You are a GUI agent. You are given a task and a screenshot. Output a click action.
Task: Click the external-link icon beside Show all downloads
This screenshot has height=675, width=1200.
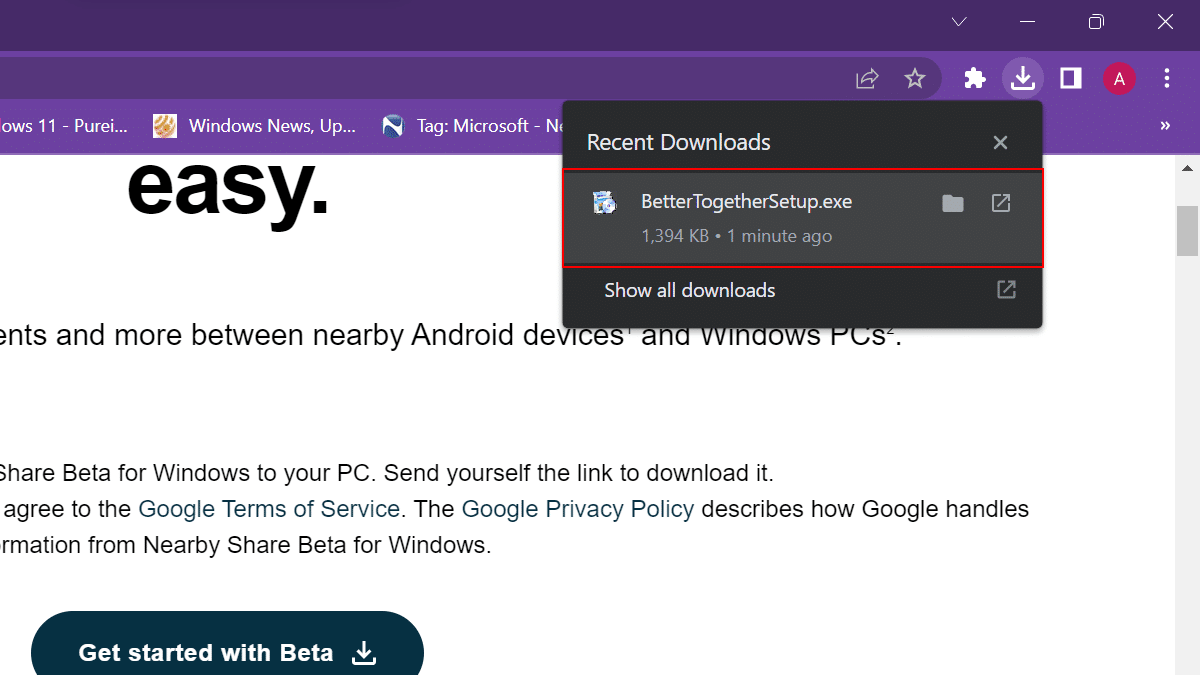(1007, 290)
